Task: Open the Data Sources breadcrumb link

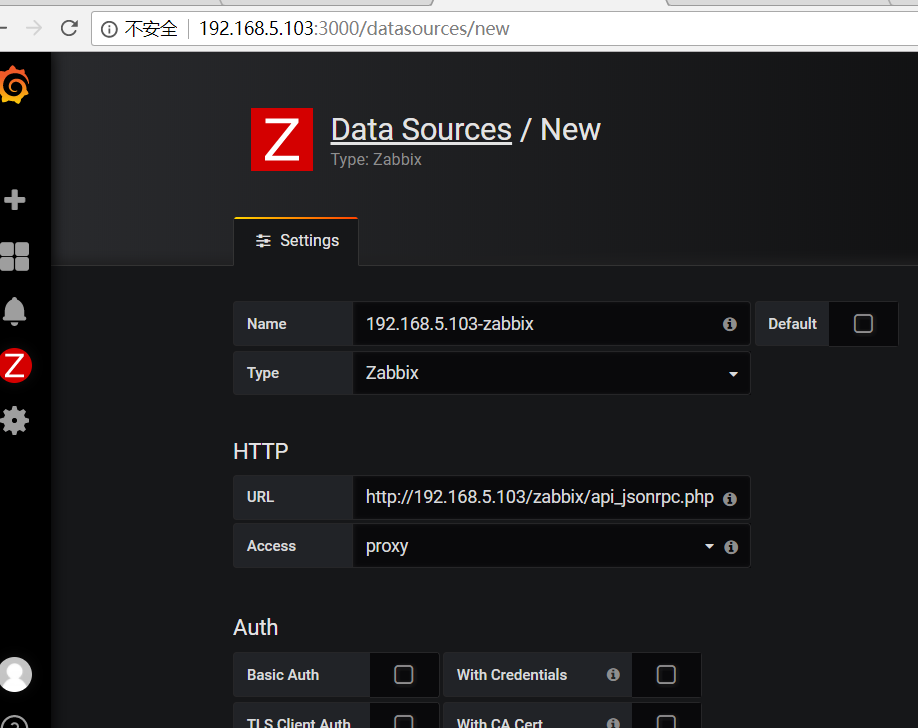Action: (421, 129)
